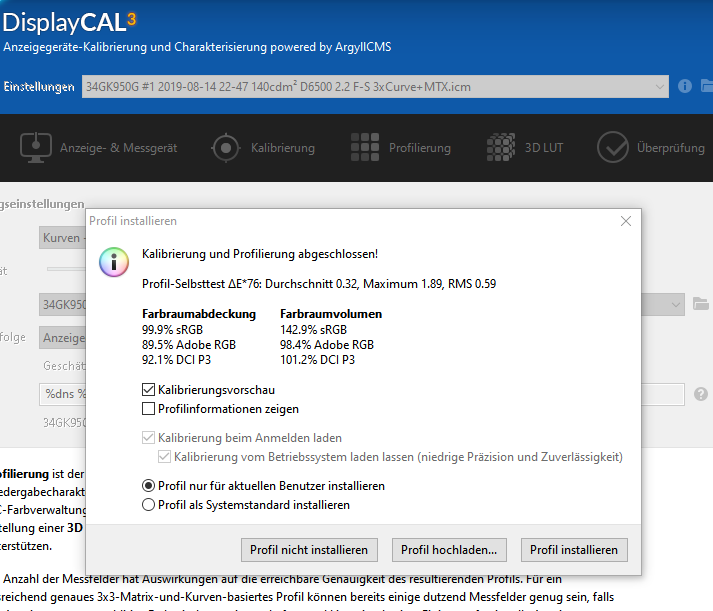Viewport: 713px width, 611px height.
Task: Click the text '142.9% sRGB'
Action: [x=313, y=330]
